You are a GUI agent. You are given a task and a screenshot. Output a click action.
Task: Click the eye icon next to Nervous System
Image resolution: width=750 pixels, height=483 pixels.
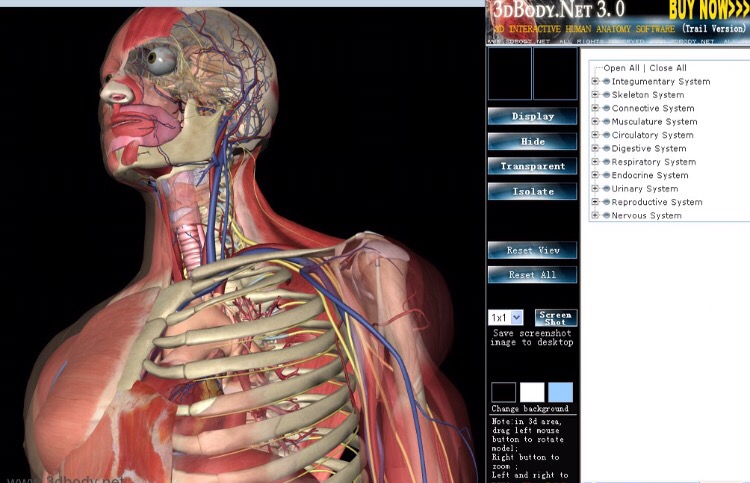pos(606,215)
